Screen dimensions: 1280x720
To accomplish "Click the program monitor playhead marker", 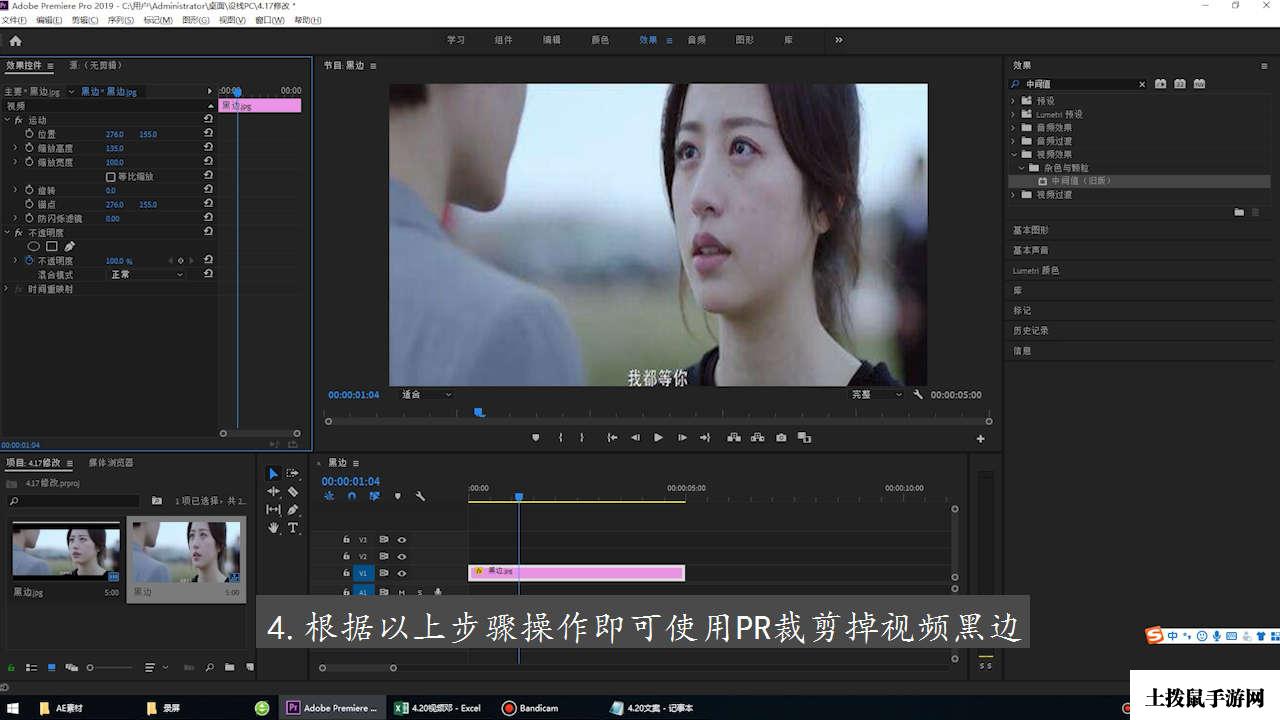I will point(479,412).
